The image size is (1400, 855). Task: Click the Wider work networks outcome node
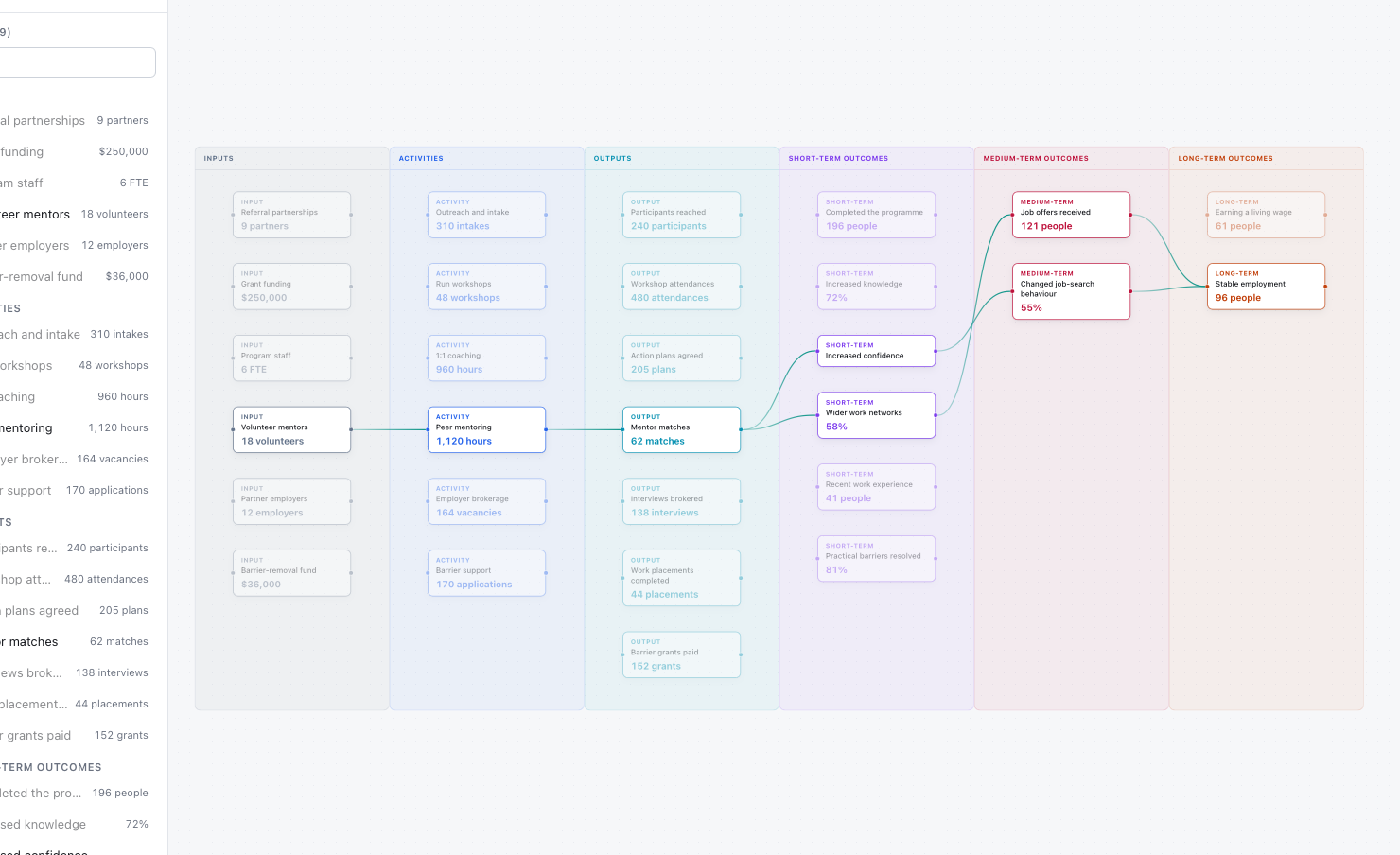point(876,415)
